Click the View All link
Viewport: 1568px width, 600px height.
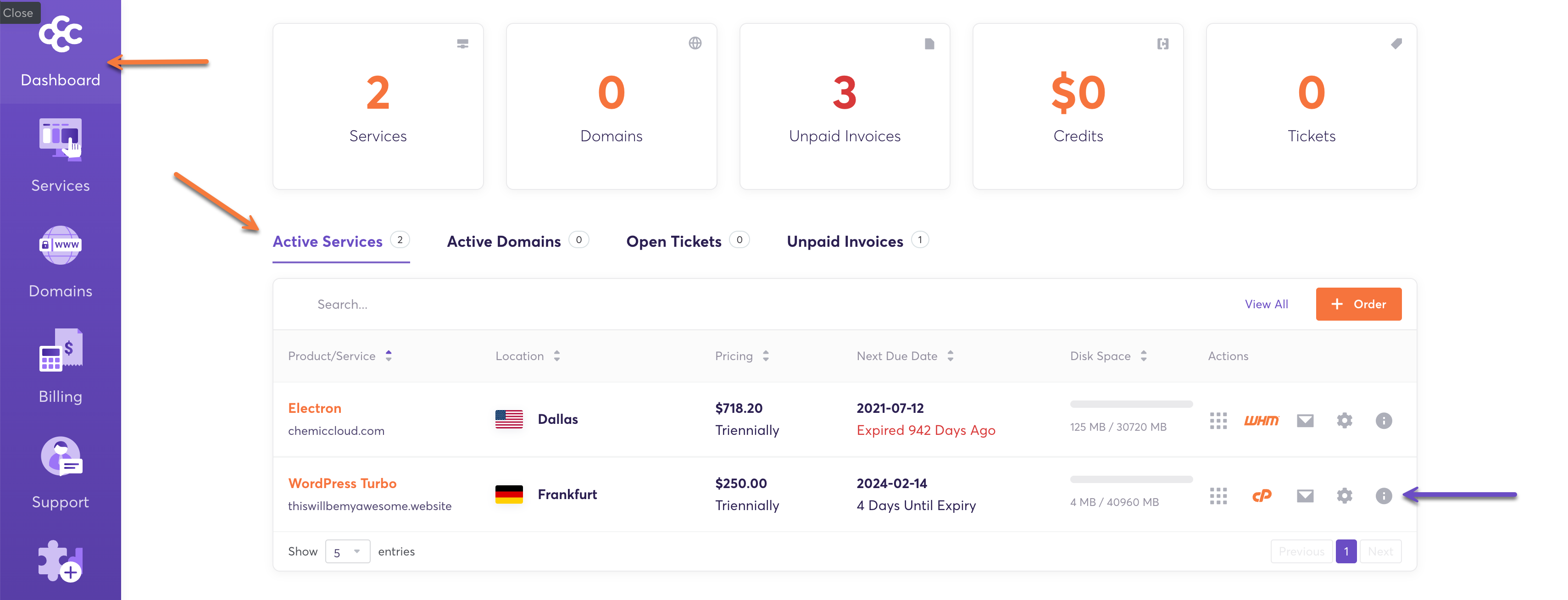pyautogui.click(x=1266, y=304)
